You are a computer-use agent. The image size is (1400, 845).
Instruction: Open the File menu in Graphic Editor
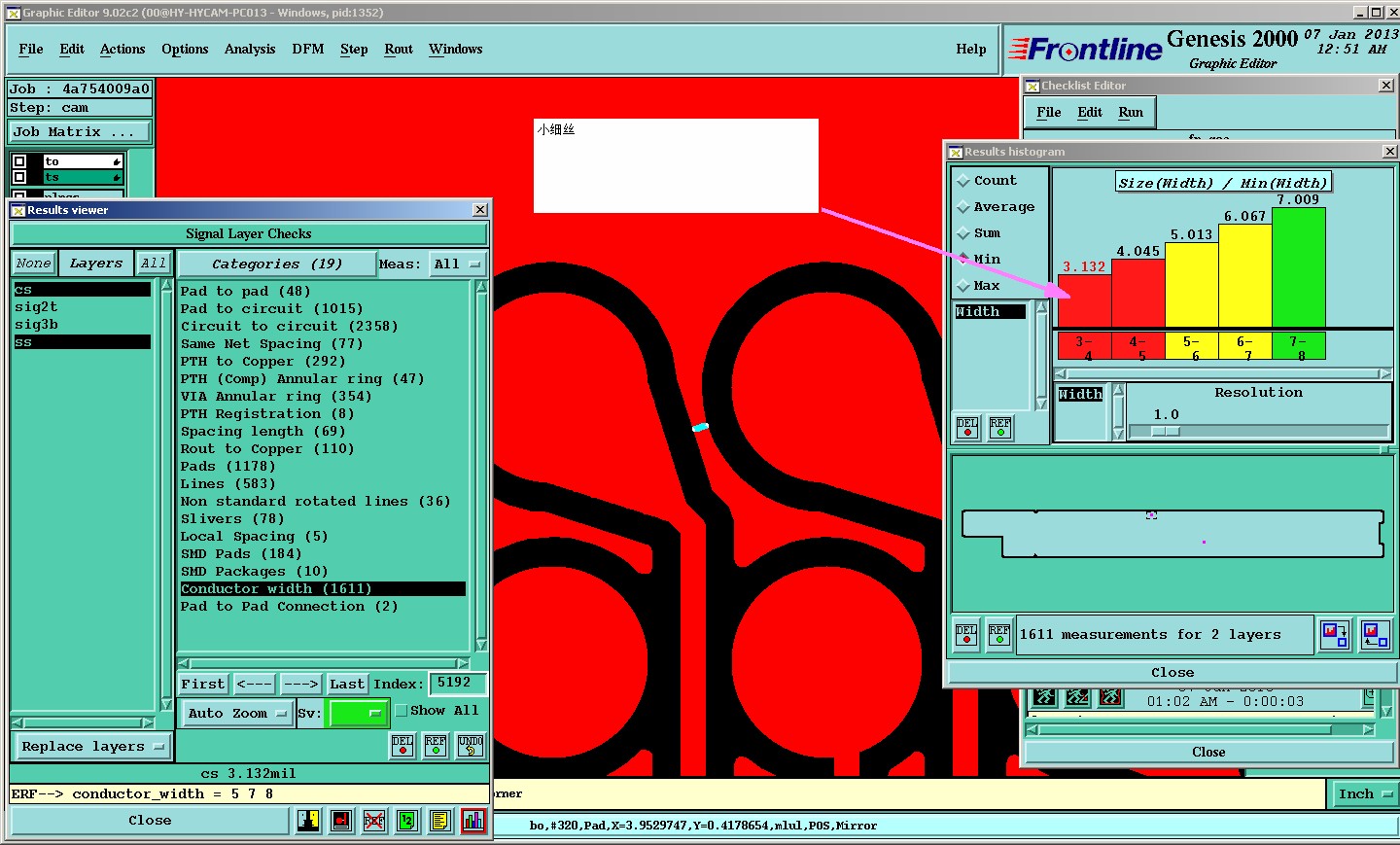coord(31,50)
